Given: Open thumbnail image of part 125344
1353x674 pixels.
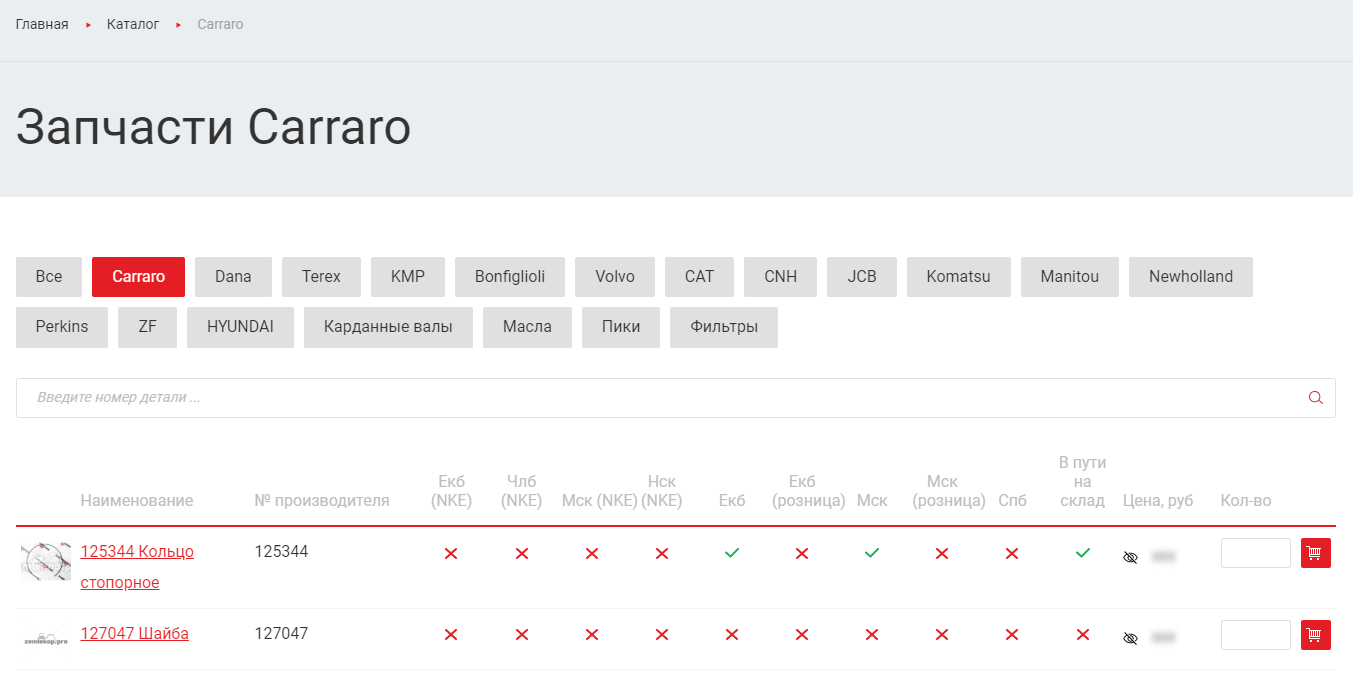Looking at the screenshot, I should click(45, 561).
